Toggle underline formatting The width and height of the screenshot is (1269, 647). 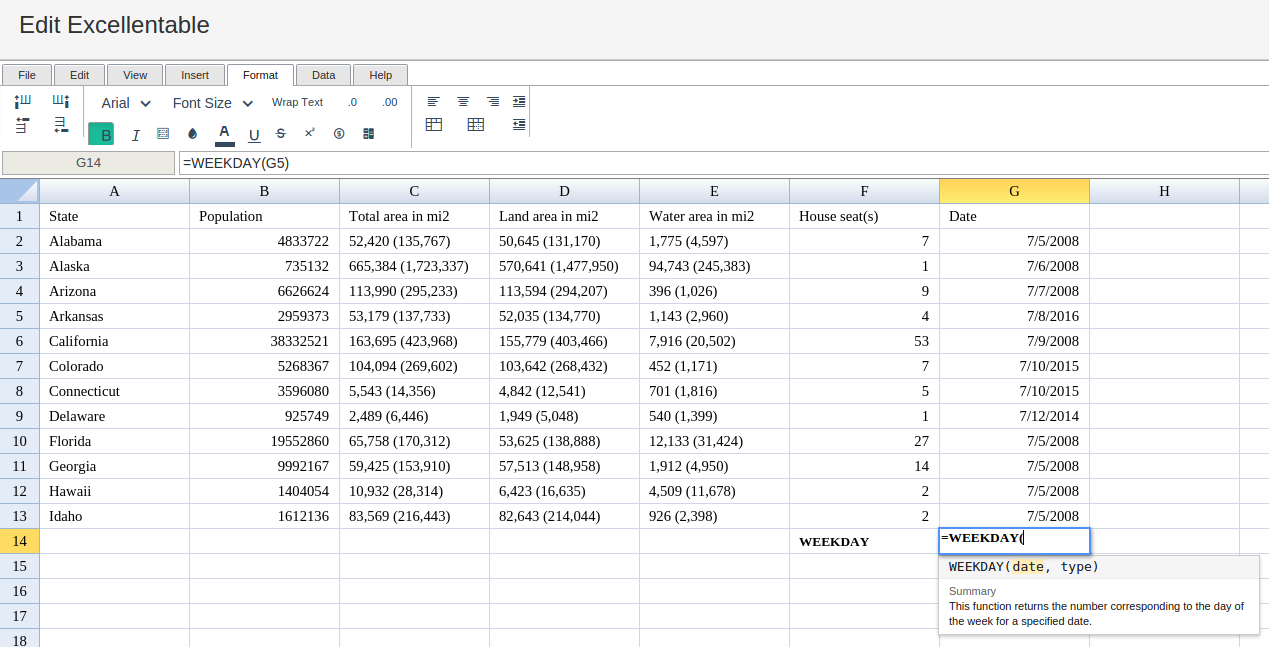(254, 135)
